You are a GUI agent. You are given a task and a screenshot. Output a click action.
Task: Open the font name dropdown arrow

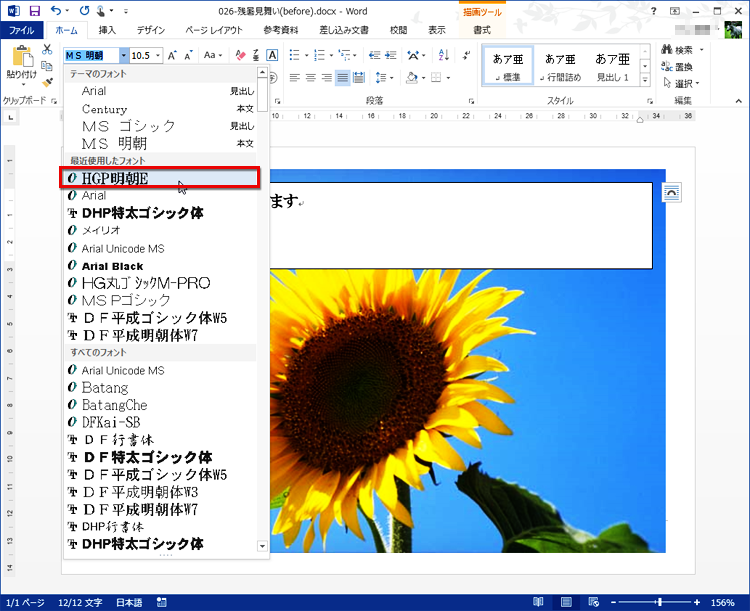click(124, 56)
